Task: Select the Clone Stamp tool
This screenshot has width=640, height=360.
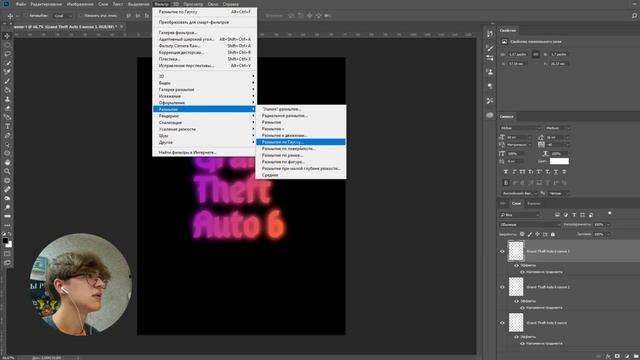Action: (x=7, y=99)
